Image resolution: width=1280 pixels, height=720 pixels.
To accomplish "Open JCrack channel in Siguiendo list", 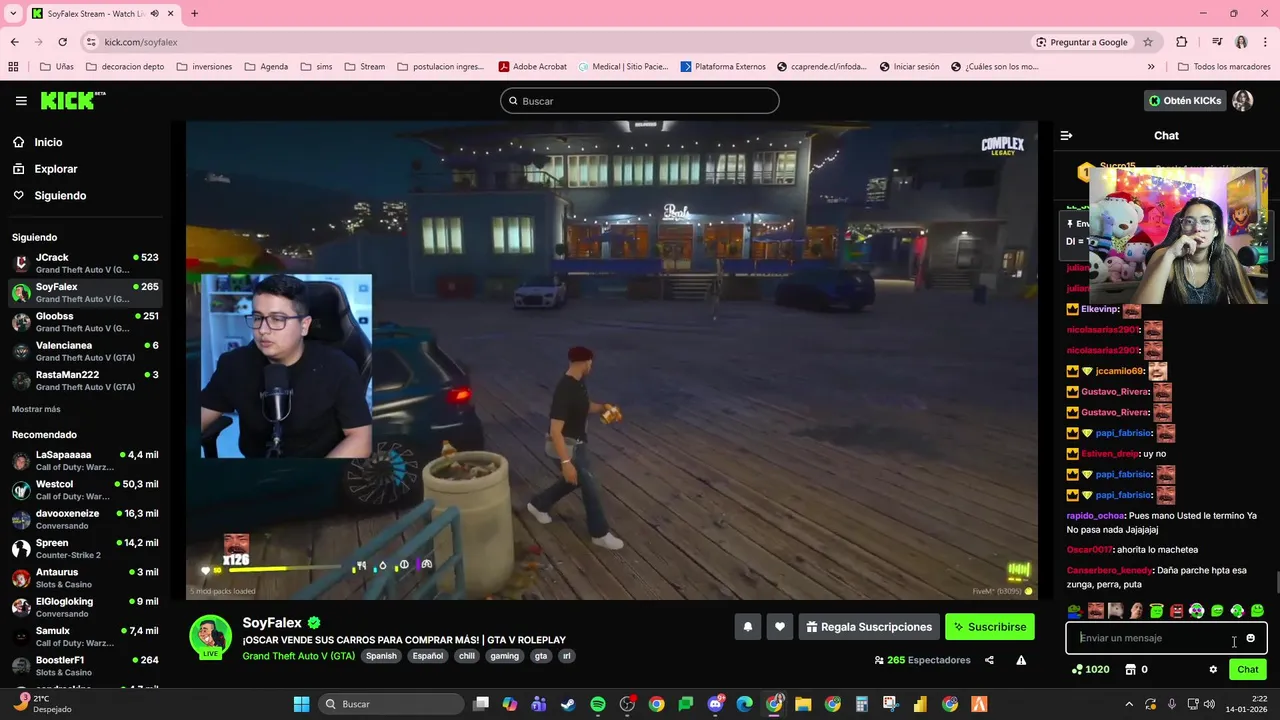I will click(85, 263).
